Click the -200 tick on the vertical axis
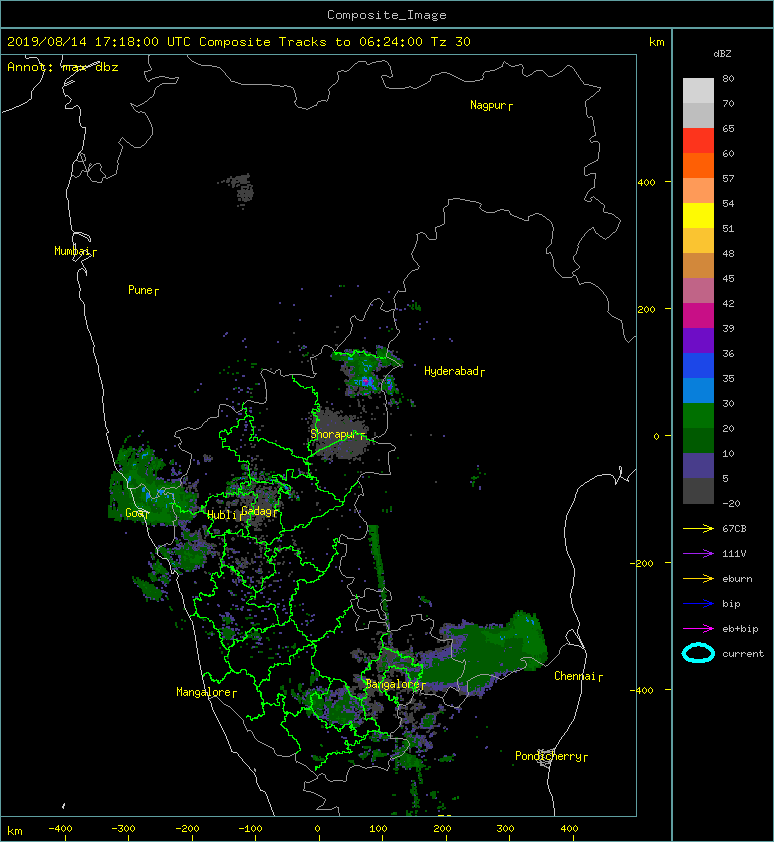Screen dimensions: 774x842 643,563
